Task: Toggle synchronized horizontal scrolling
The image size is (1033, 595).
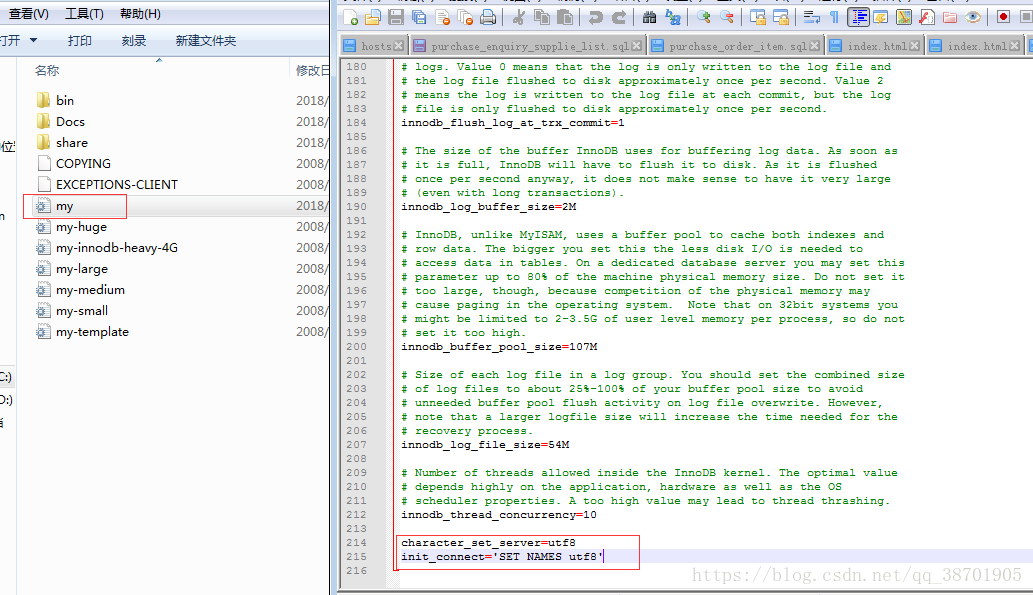Action: (781, 17)
